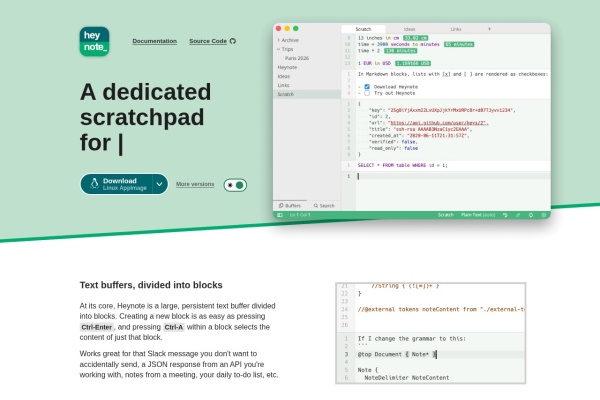Open Plain Text language selector in status bar
The width and height of the screenshot is (600, 400).
point(478,215)
